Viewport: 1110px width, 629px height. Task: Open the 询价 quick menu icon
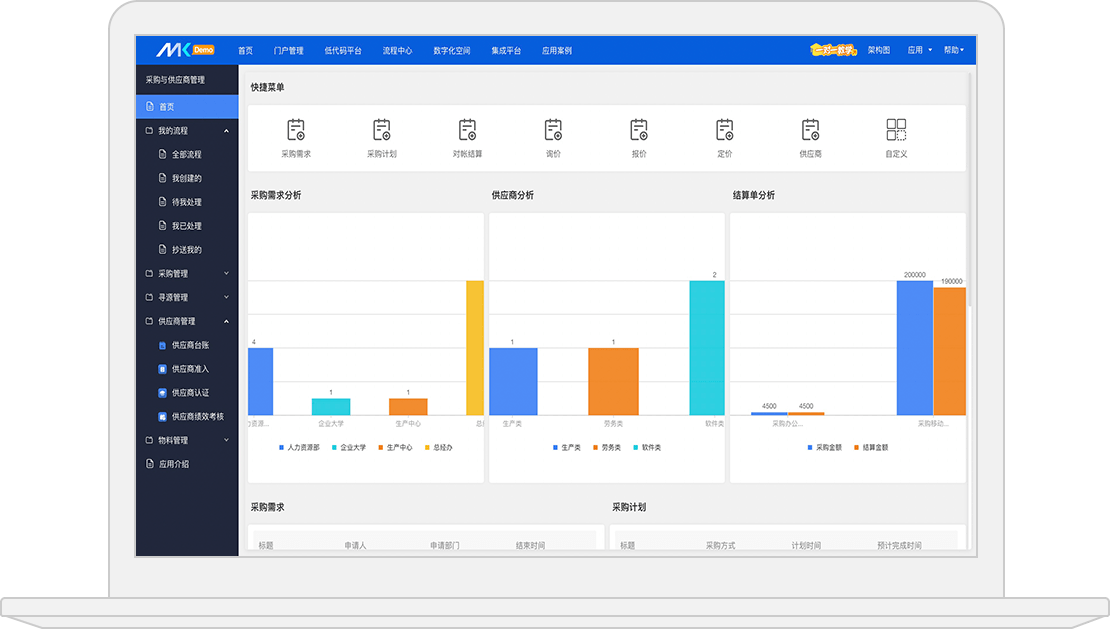coord(553,130)
